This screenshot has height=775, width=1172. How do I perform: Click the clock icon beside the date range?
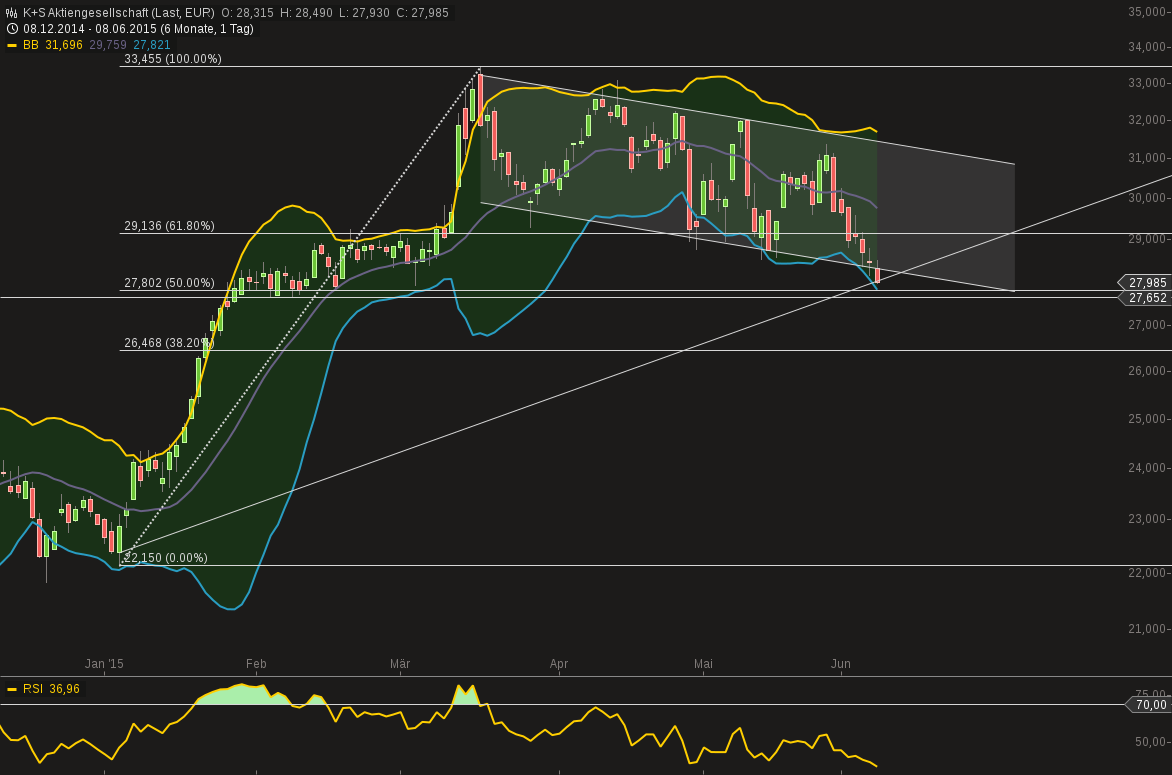11,28
